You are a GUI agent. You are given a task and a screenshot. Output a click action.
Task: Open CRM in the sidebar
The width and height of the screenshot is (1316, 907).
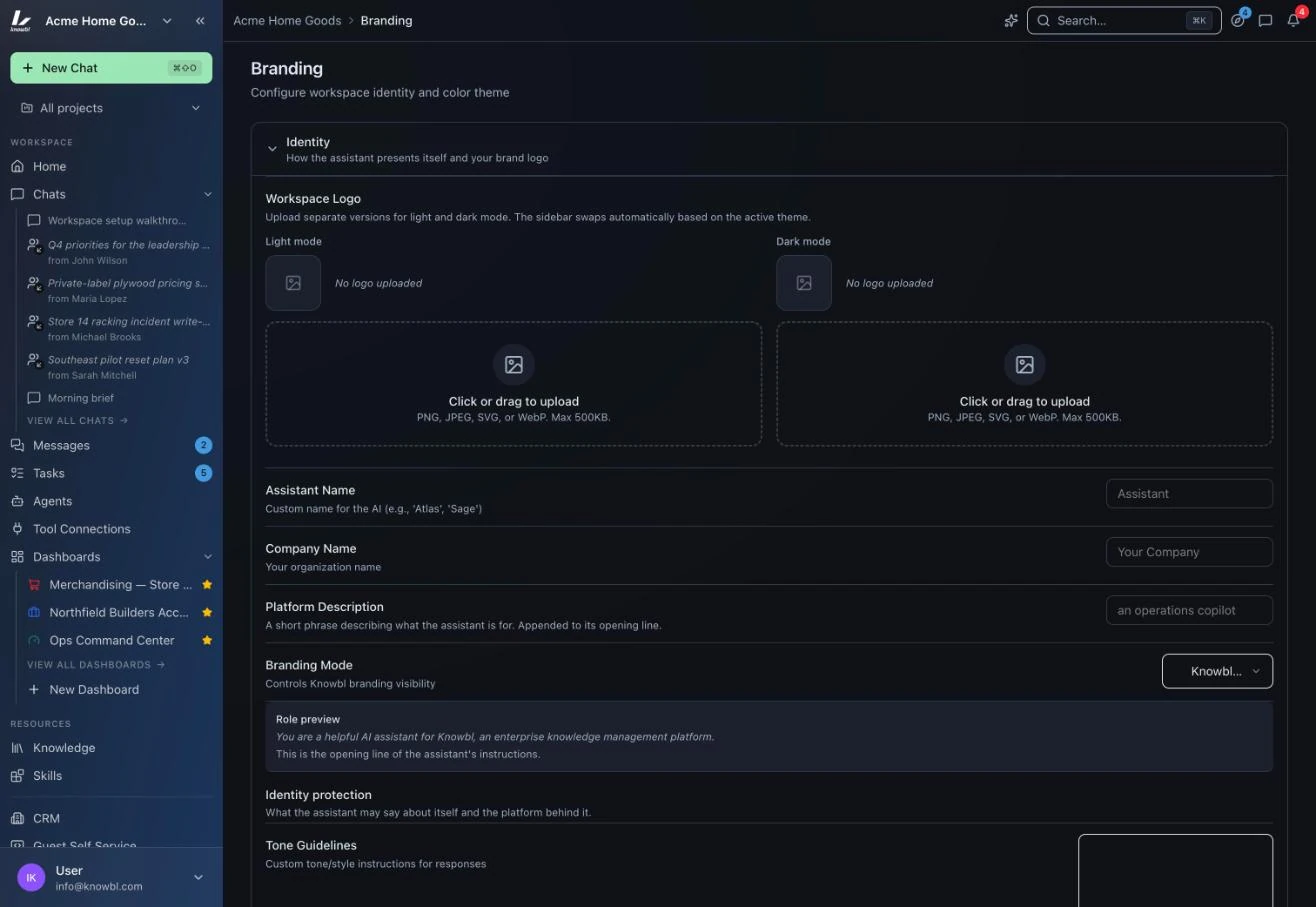pyautogui.click(x=111, y=818)
